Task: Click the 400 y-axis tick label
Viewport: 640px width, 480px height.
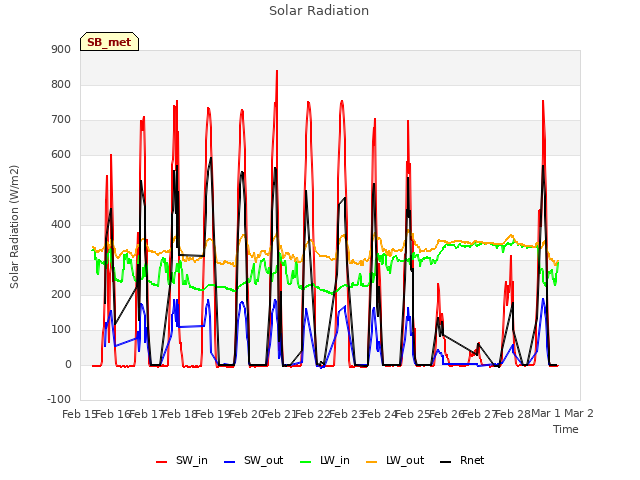Action: click(61, 224)
